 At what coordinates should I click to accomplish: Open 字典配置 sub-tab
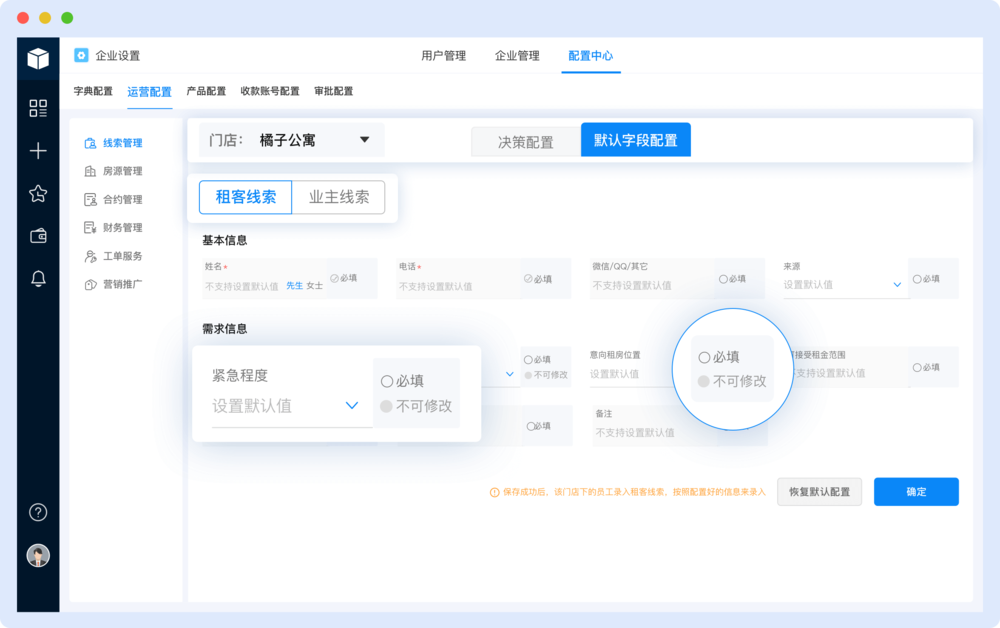point(93,91)
